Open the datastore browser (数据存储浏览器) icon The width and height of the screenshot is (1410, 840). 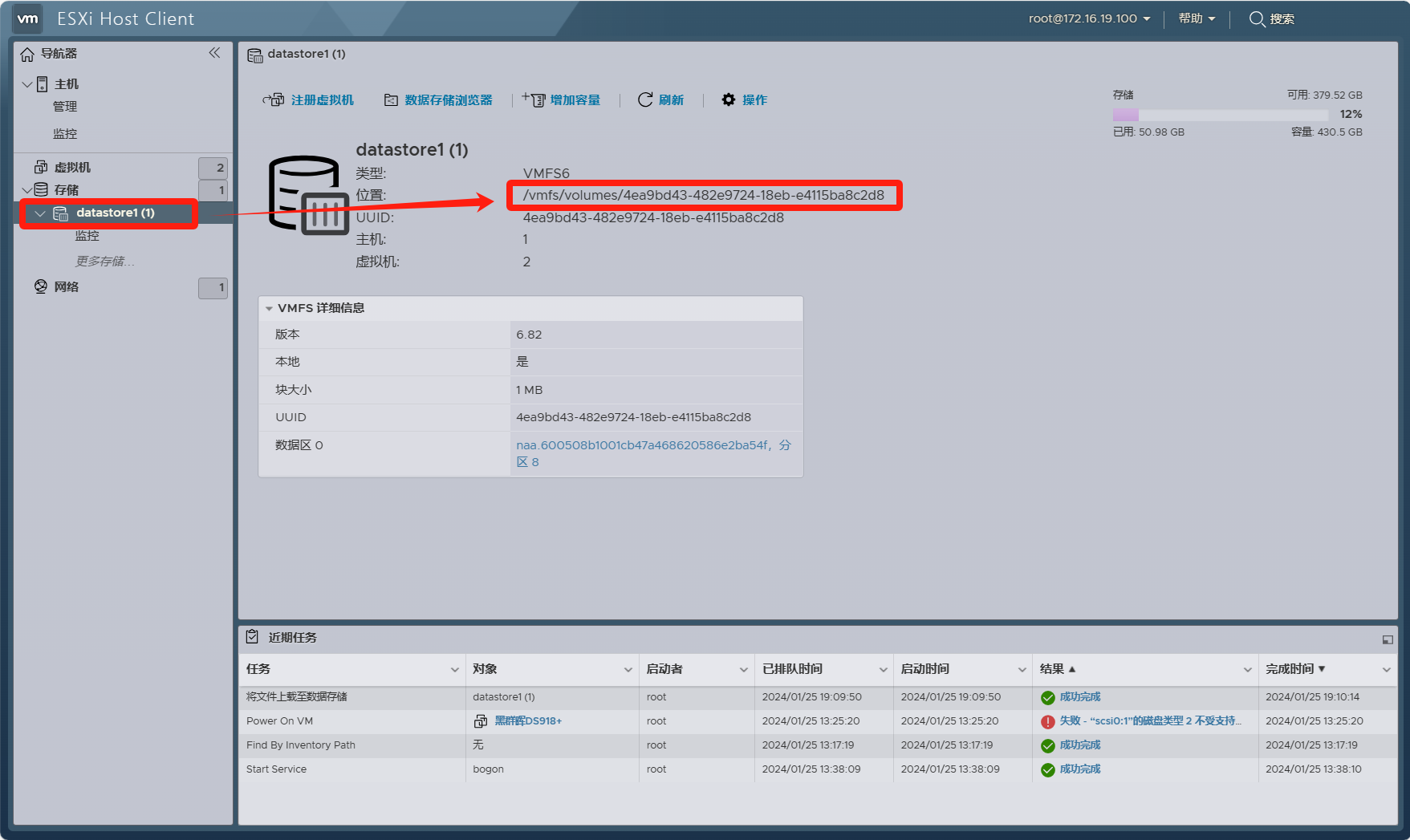click(x=391, y=100)
